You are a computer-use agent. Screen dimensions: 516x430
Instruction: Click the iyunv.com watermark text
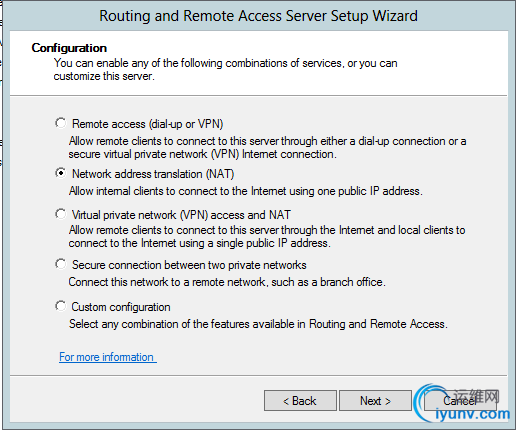[473, 414]
